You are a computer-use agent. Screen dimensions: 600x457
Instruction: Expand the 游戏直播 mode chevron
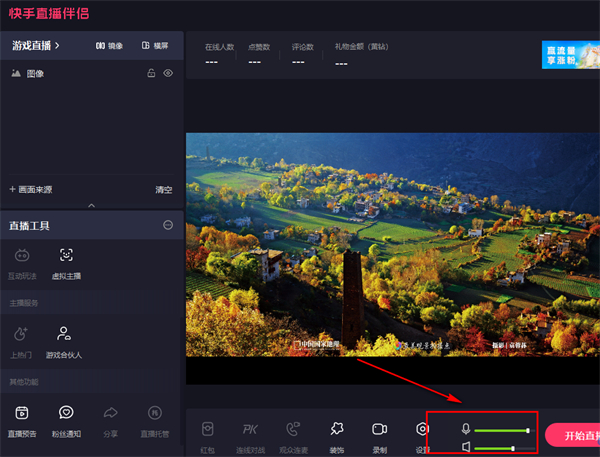pyautogui.click(x=57, y=45)
